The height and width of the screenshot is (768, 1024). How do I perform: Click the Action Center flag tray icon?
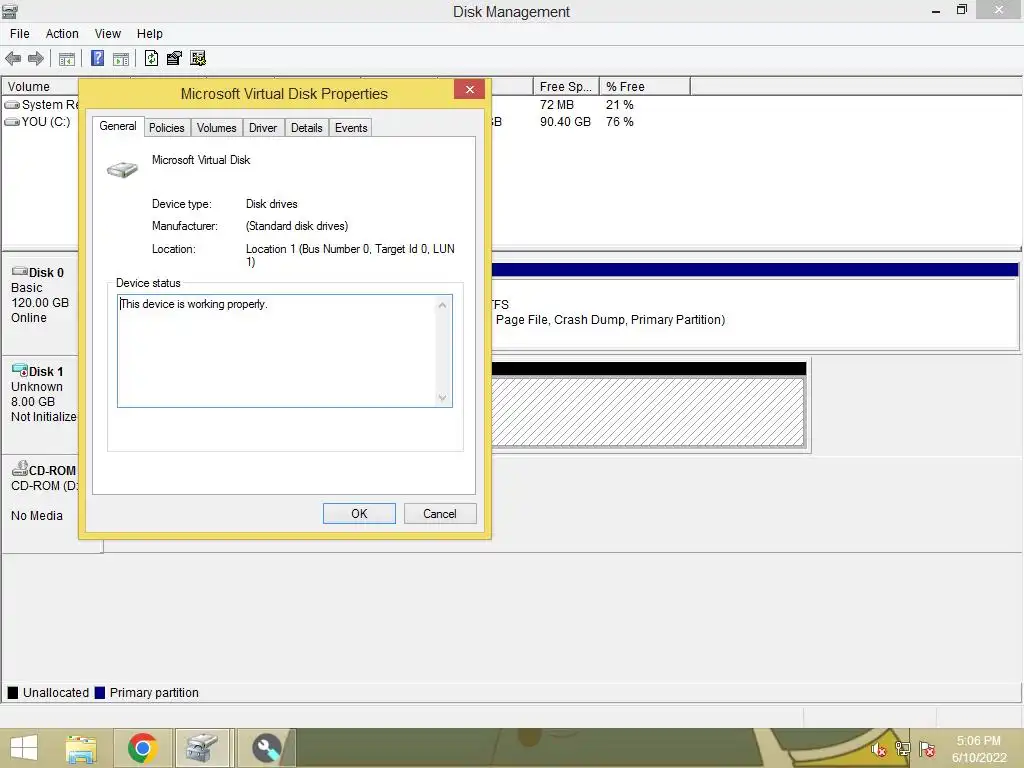927,749
